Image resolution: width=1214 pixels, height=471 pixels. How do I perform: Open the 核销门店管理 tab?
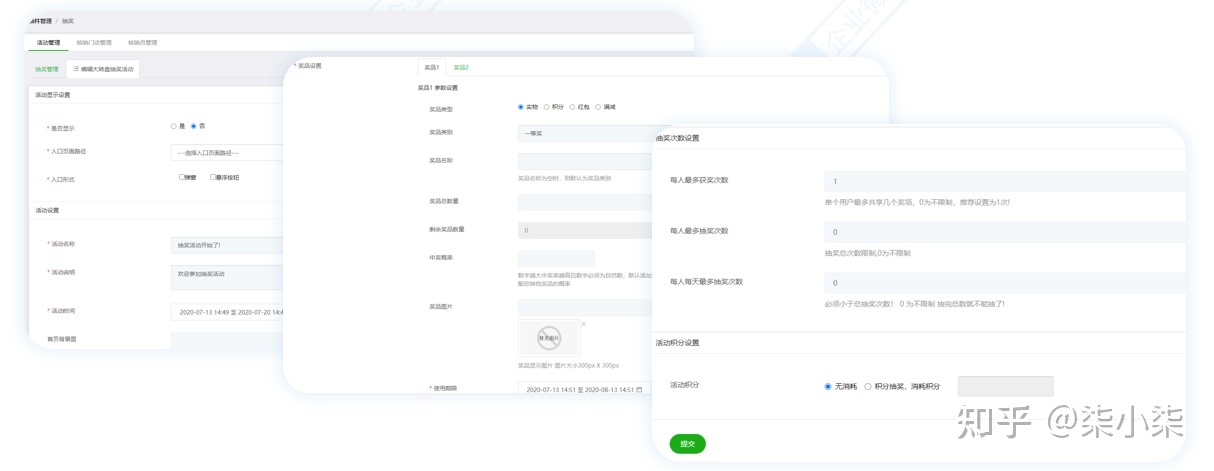94,43
